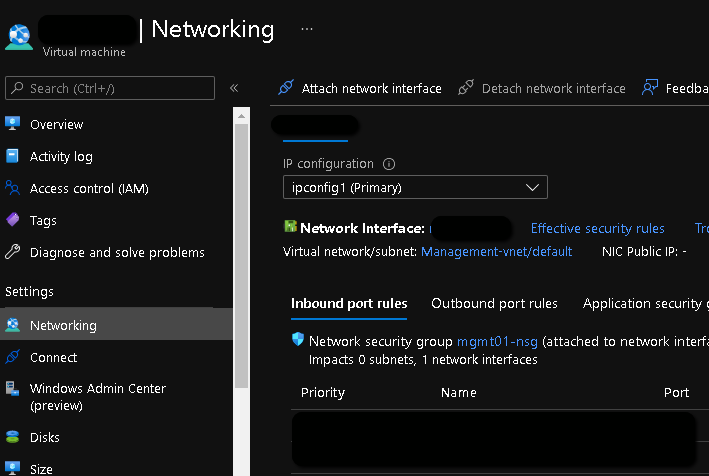
Task: Click the IP configuration info icon
Action: coord(389,164)
